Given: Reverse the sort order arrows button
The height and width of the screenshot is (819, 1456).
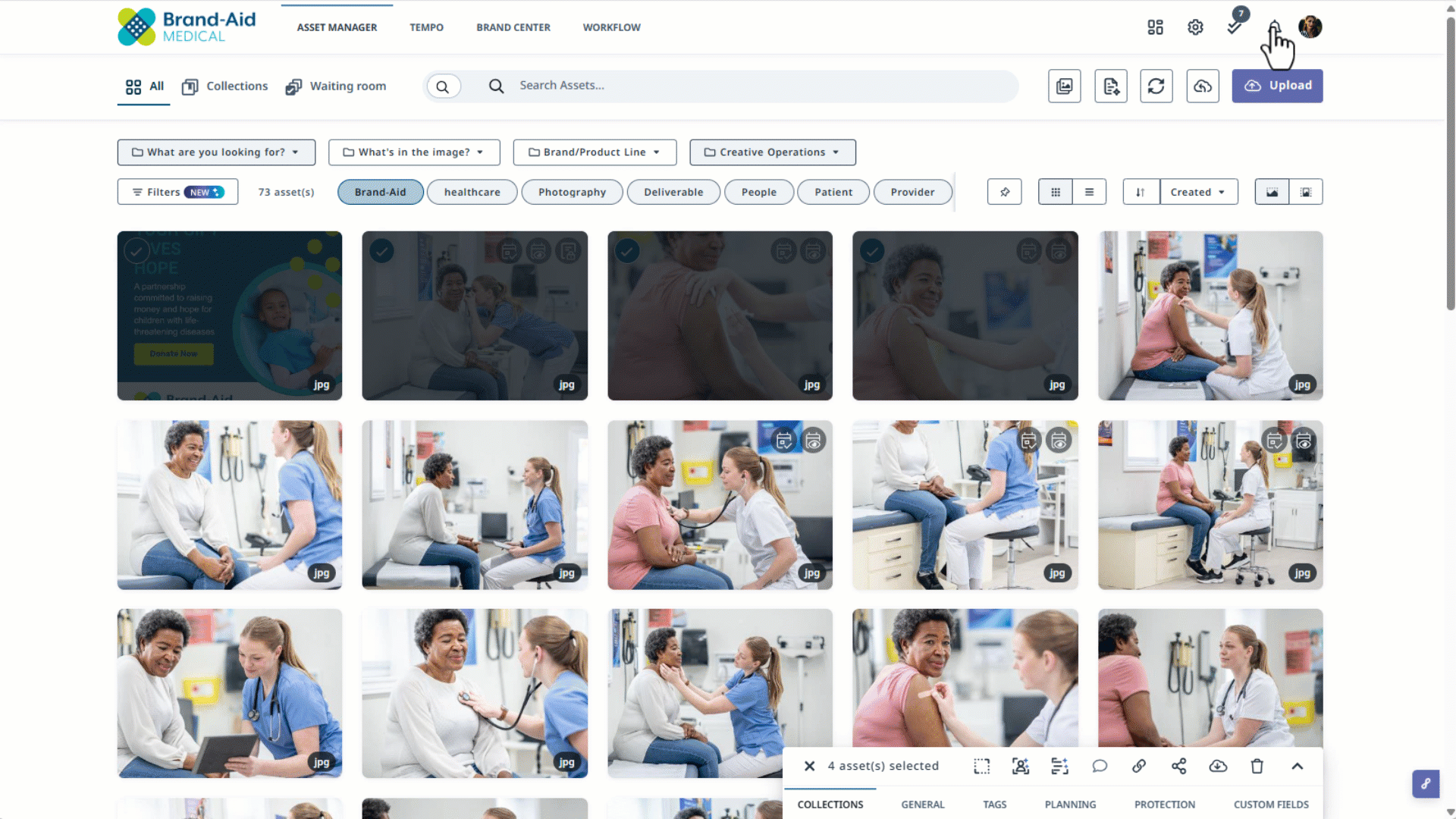Looking at the screenshot, I should point(1141,192).
